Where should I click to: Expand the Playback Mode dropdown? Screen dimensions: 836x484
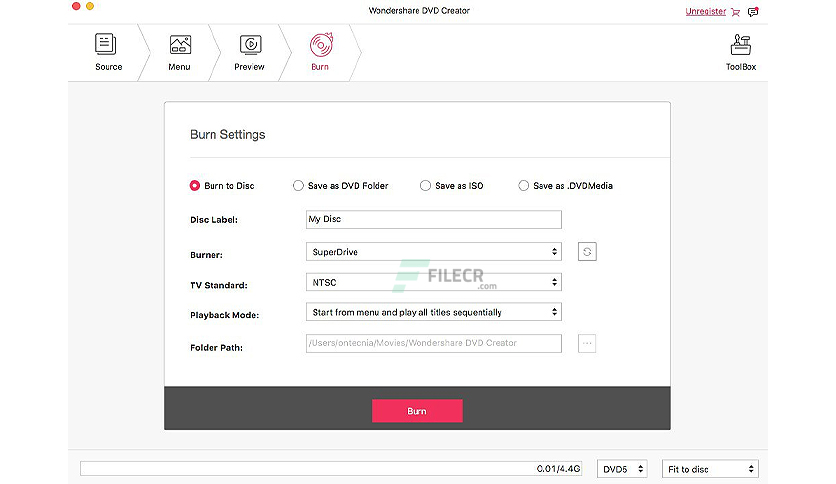pyautogui.click(x=433, y=312)
